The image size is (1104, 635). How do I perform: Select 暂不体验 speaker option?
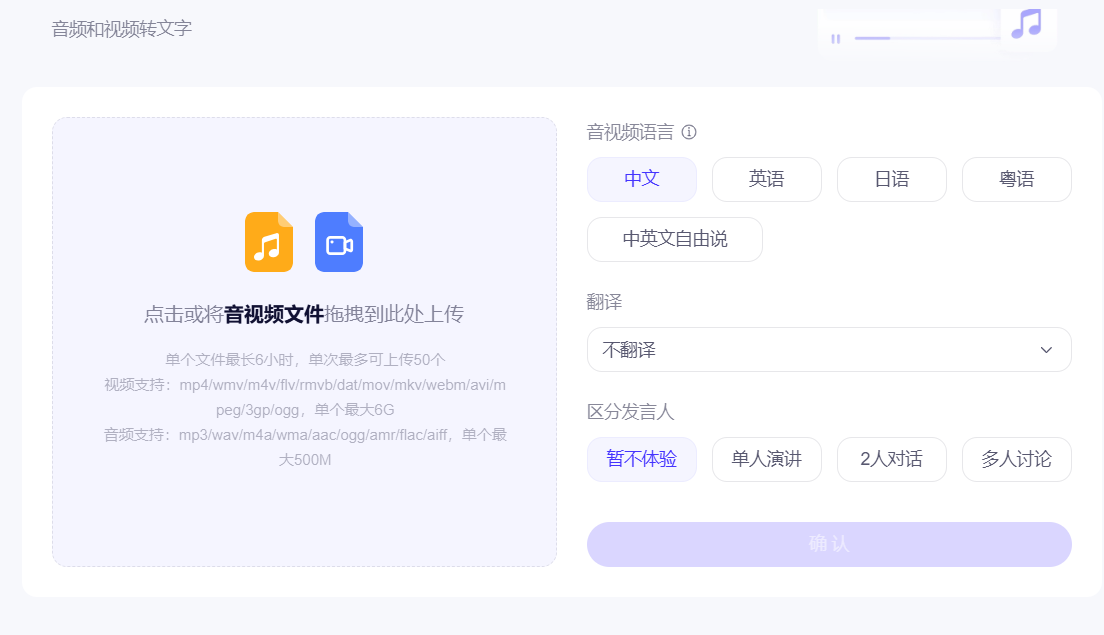[642, 459]
